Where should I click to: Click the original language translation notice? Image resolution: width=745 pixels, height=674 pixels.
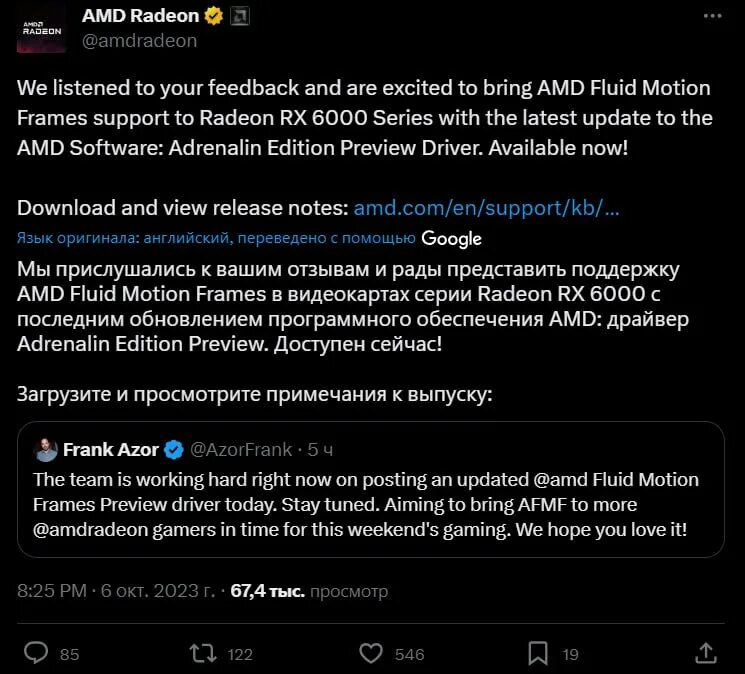click(216, 238)
